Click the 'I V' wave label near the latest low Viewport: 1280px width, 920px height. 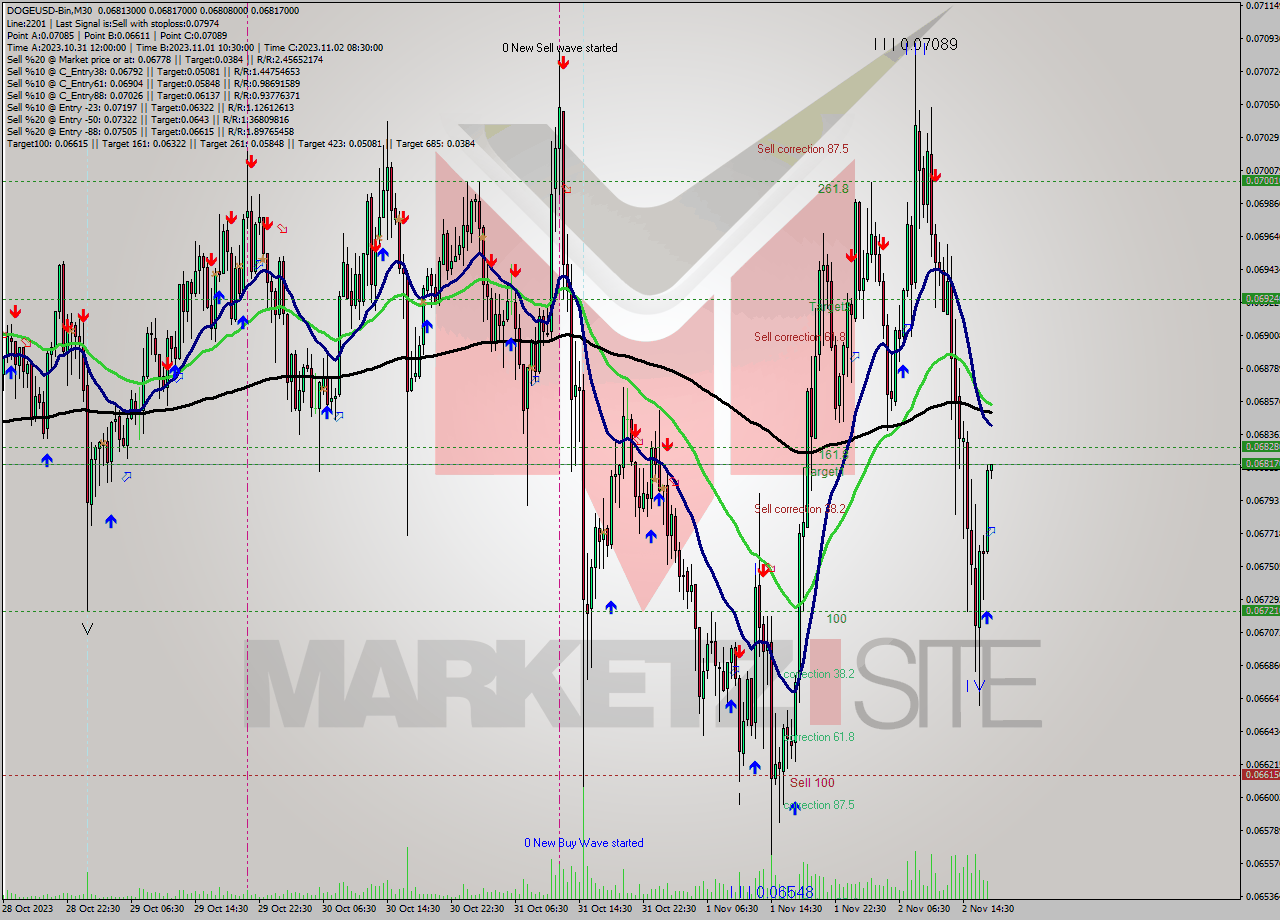(976, 685)
